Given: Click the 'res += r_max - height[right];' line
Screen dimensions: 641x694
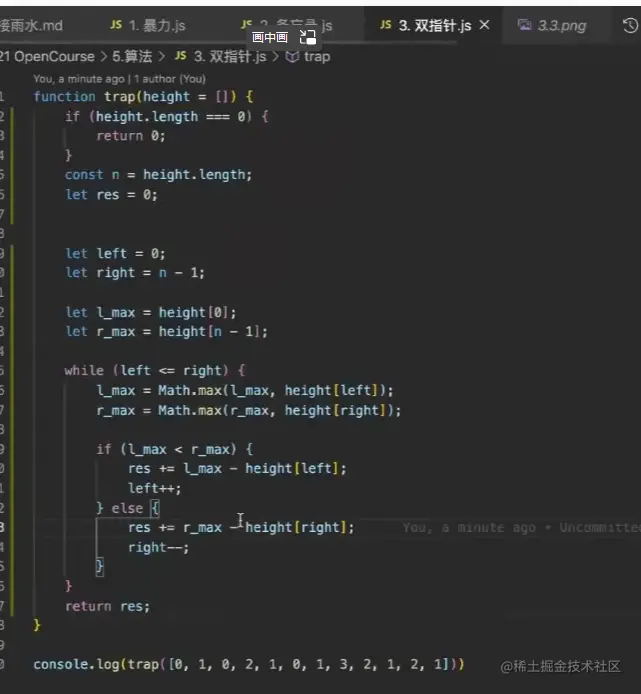Looking at the screenshot, I should click(x=241, y=528).
